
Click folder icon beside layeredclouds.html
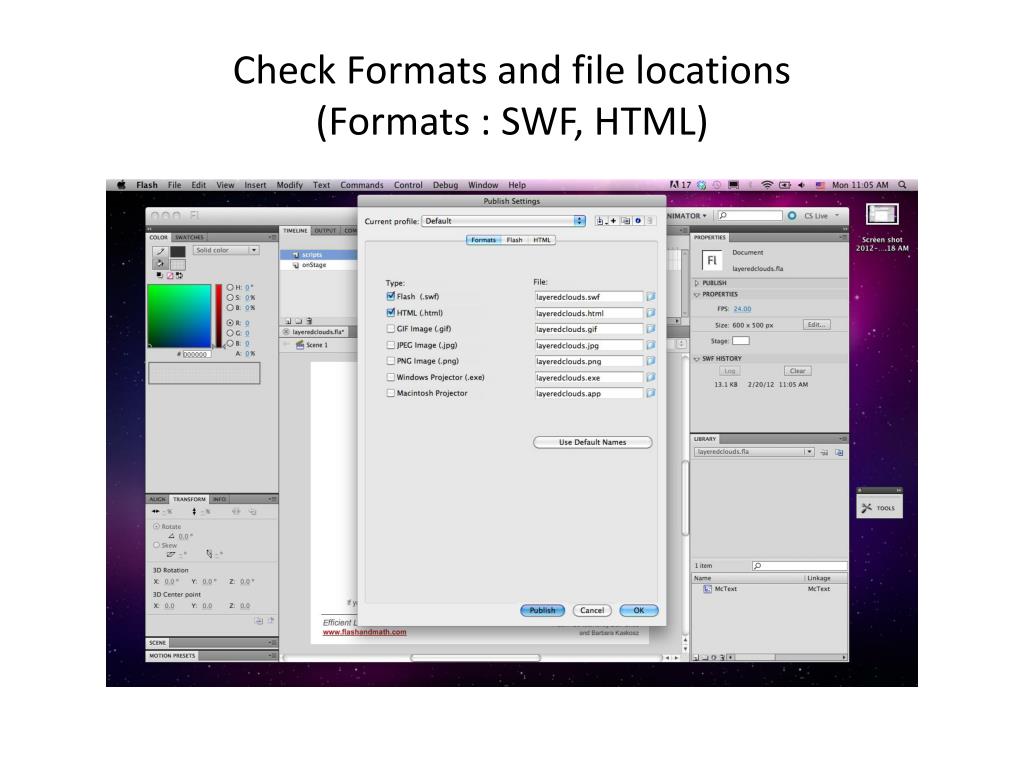(x=650, y=313)
